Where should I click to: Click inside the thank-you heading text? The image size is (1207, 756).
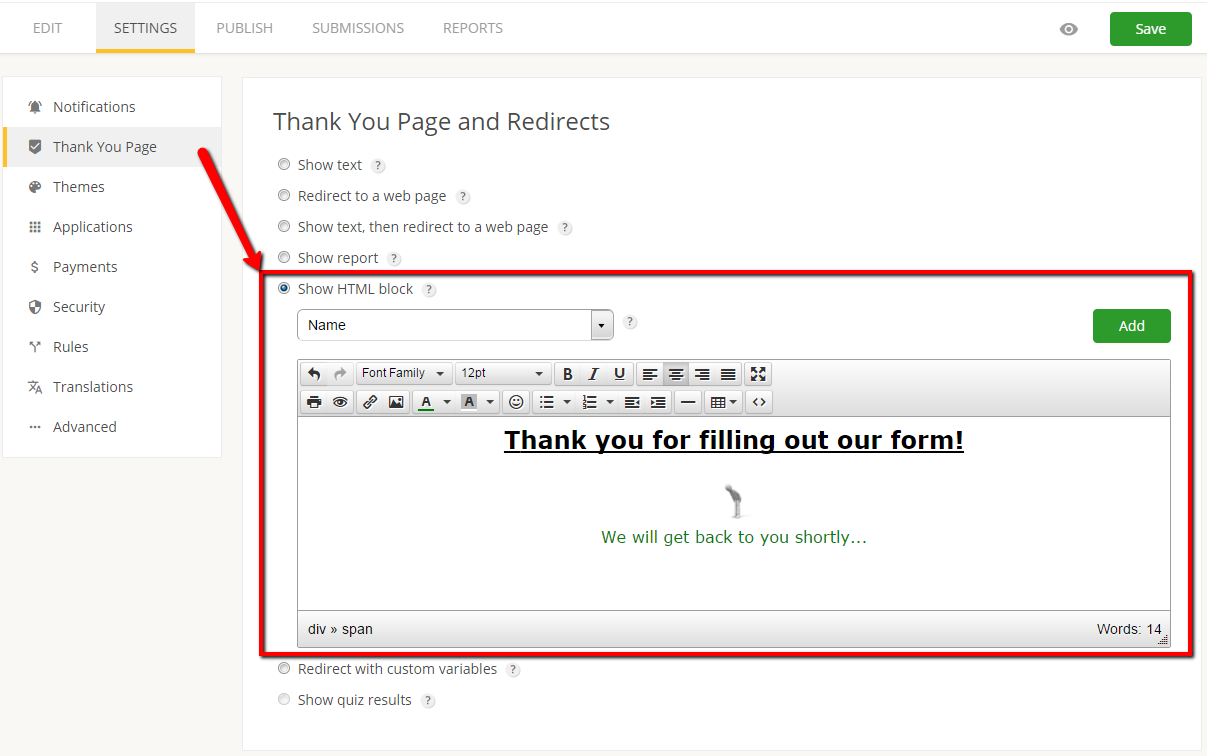[x=734, y=440]
